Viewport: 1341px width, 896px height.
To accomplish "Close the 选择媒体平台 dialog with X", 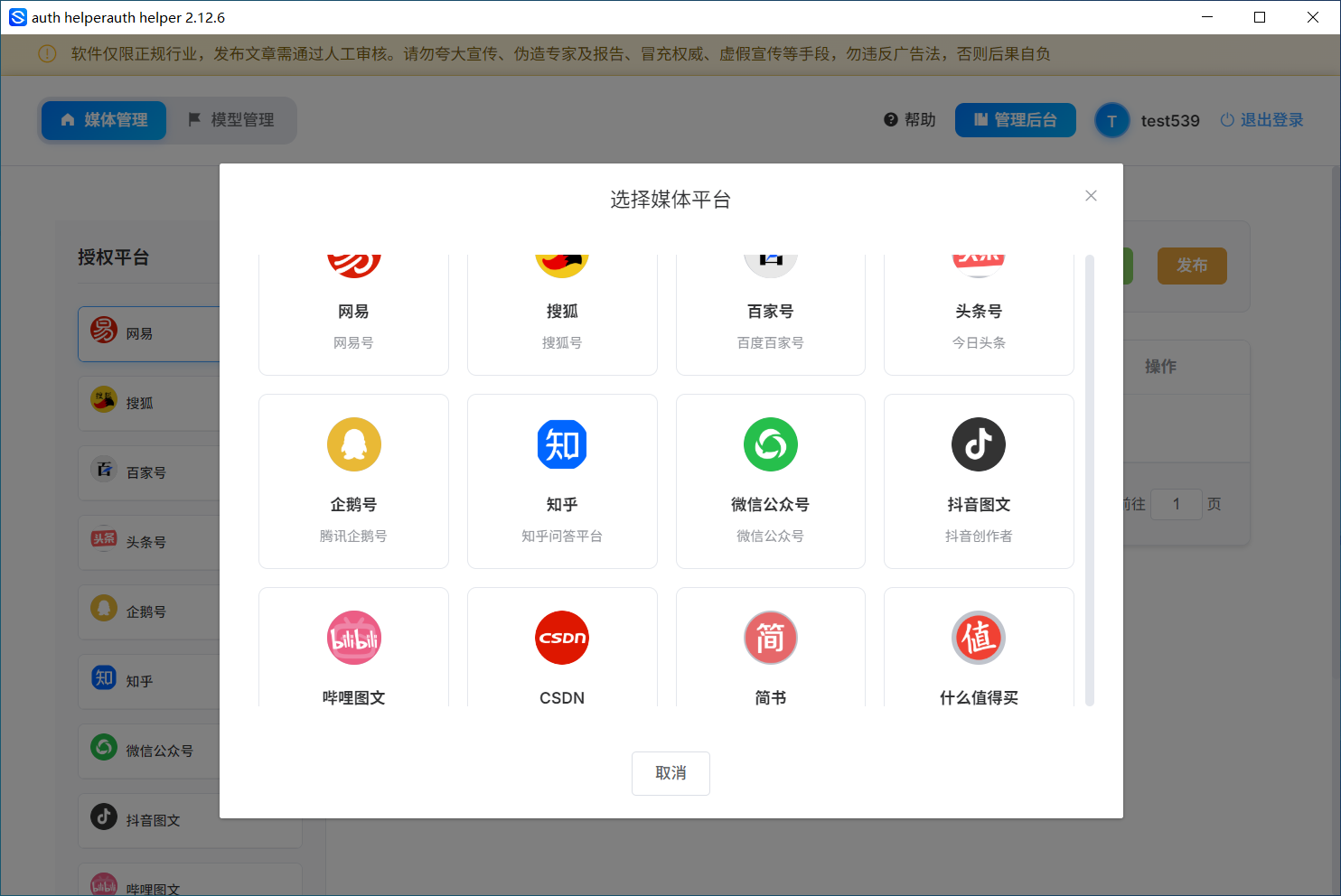I will point(1091,196).
